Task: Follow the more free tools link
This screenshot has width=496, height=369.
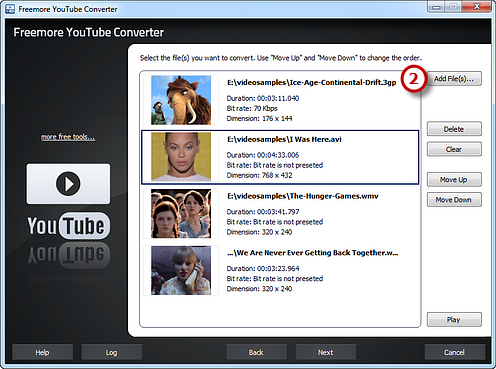Action: tap(68, 137)
